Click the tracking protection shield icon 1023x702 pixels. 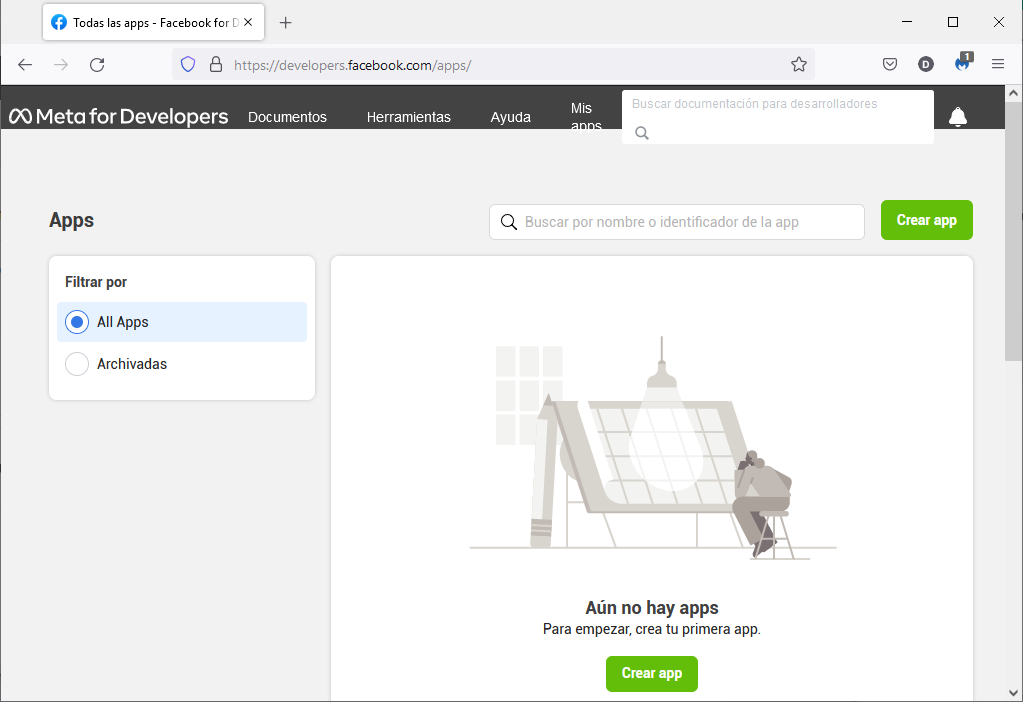coord(187,65)
